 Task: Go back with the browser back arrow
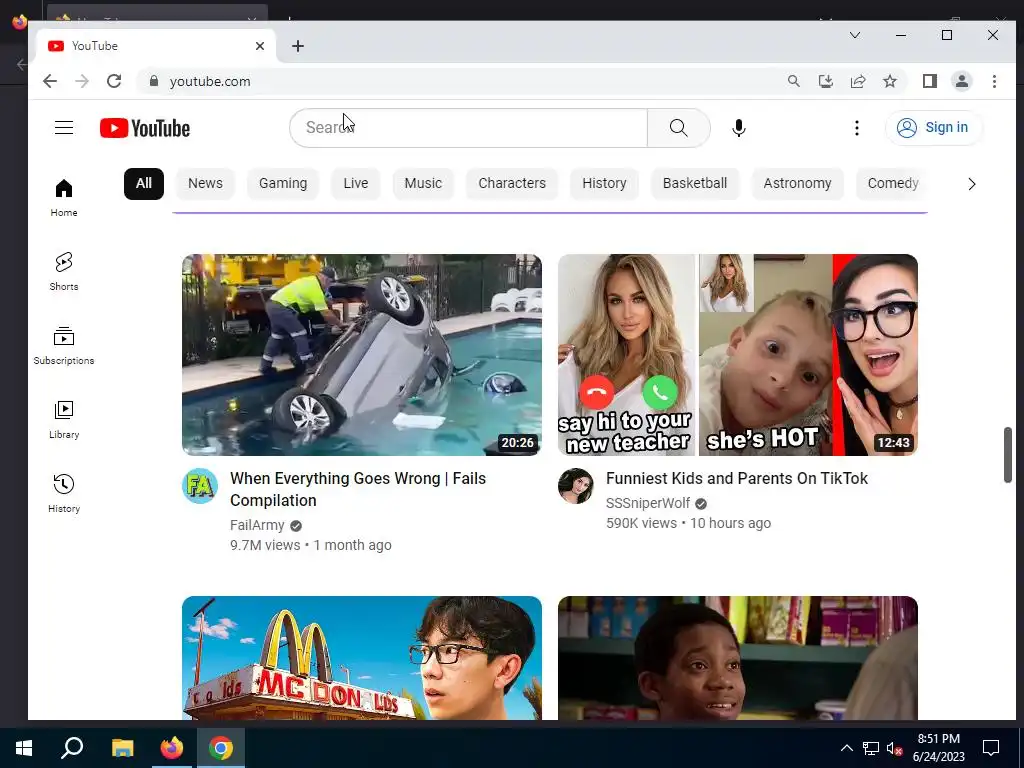(50, 81)
